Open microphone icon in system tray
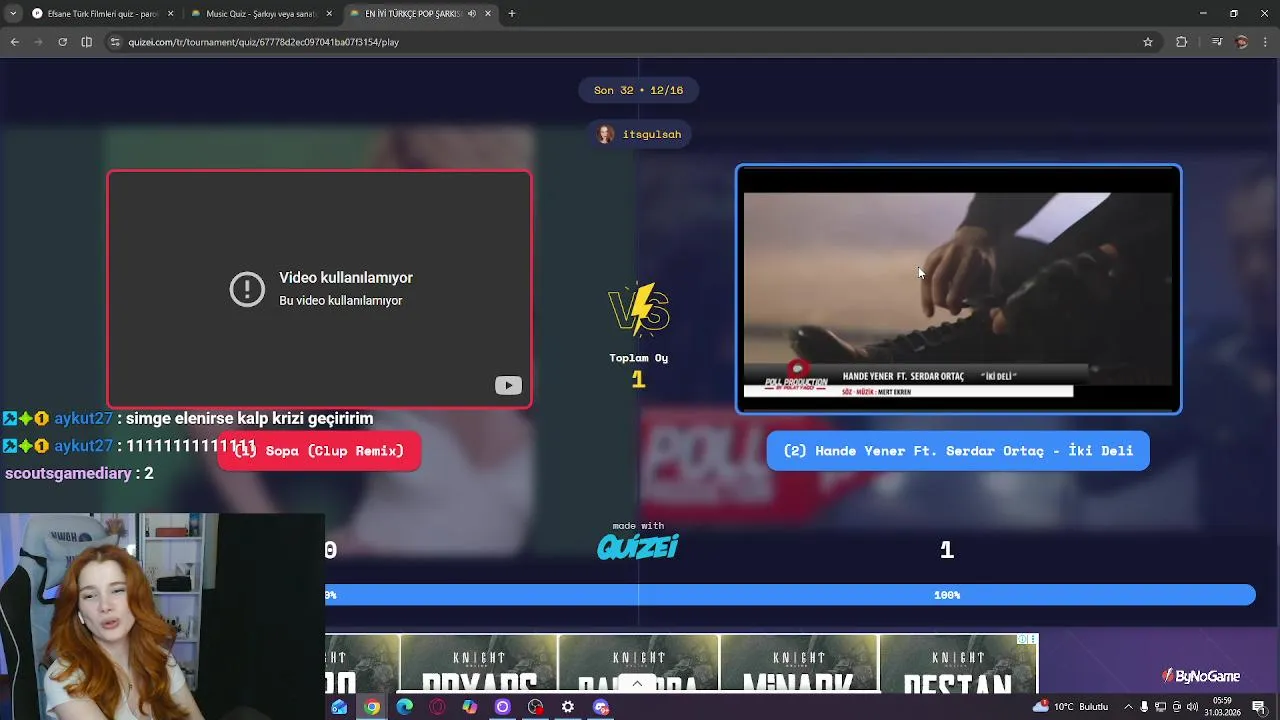Screen dimensions: 1280x720 1144,707
